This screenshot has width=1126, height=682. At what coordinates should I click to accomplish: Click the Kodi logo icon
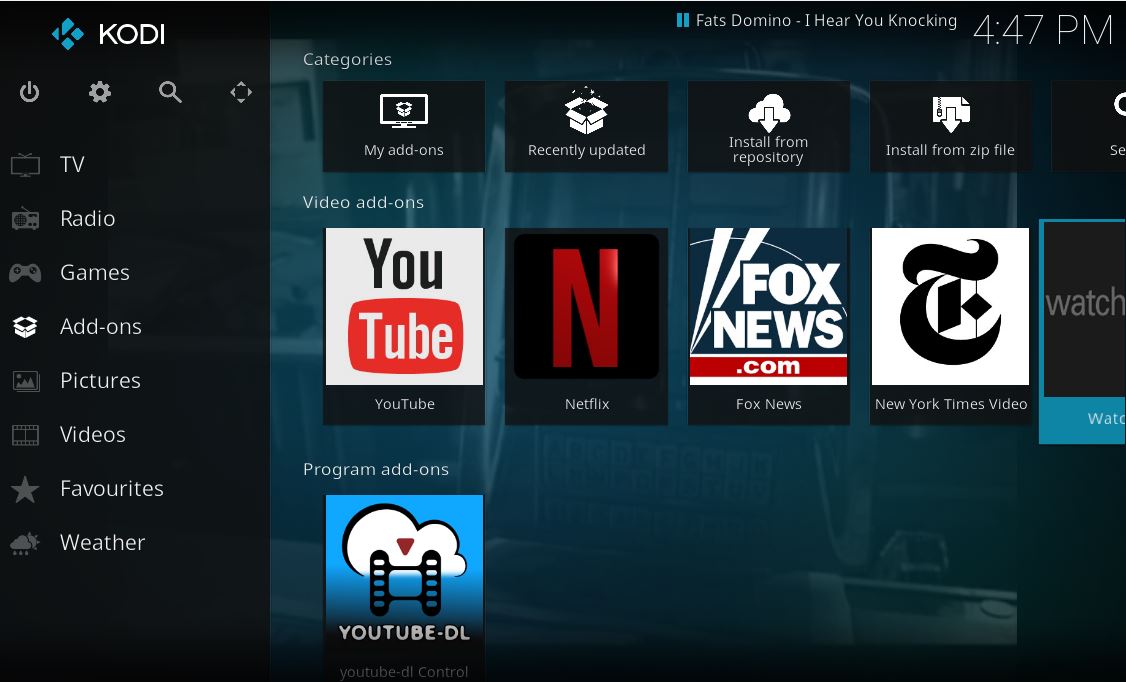68,34
